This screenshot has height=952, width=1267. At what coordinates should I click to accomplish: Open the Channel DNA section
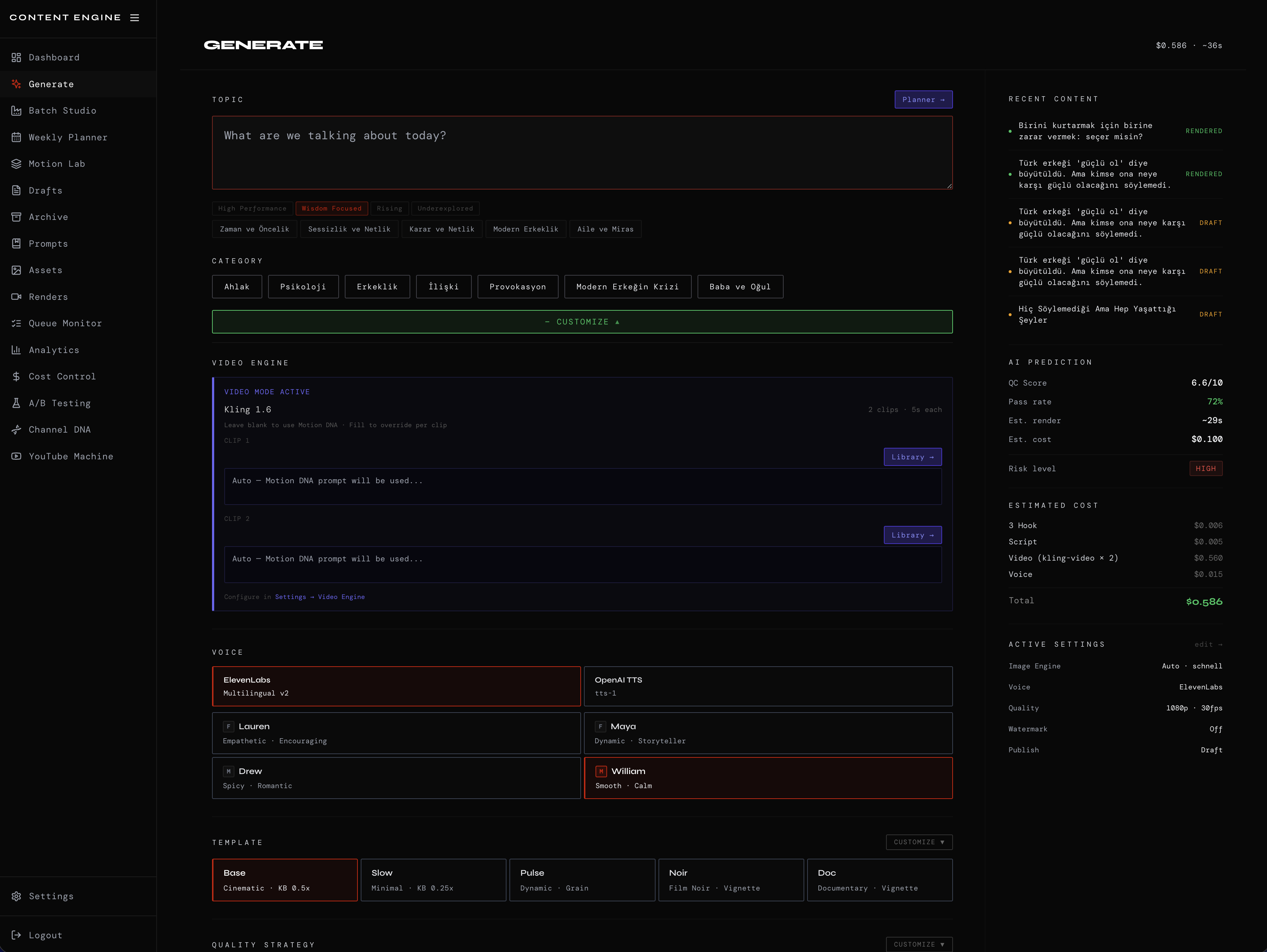(60, 429)
